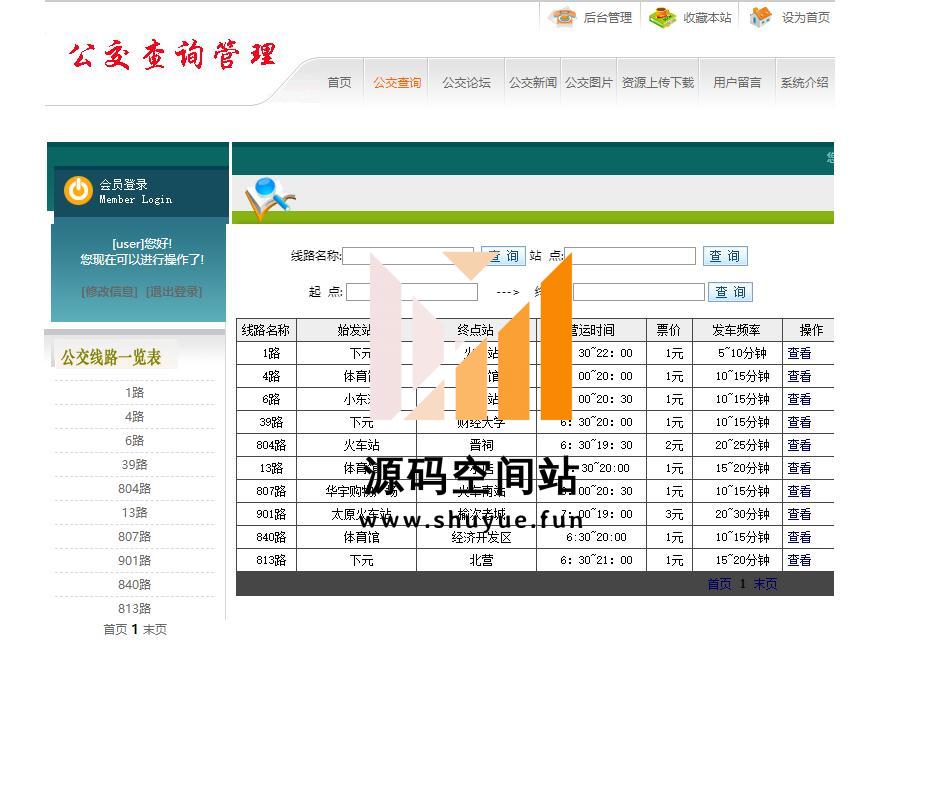This screenshot has width=943, height=787.
Task: Click the 发车频率 column header
Action: pos(736,330)
